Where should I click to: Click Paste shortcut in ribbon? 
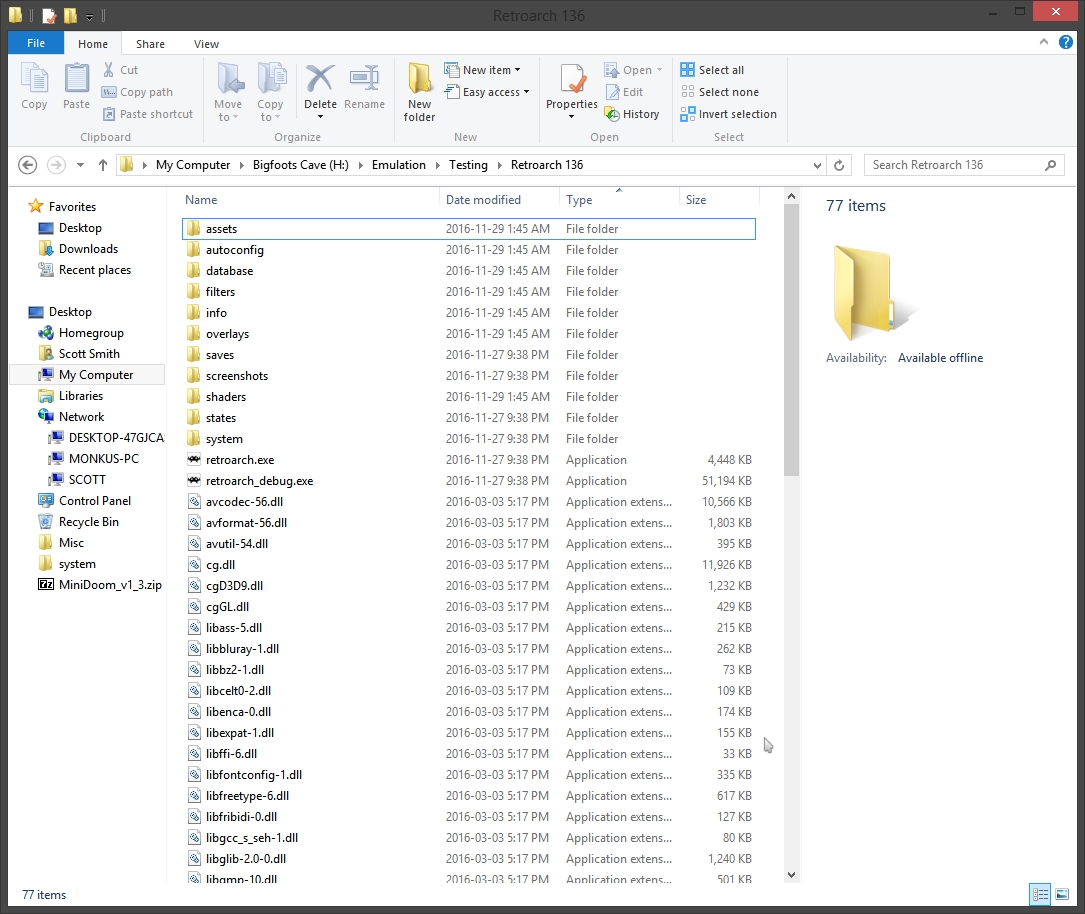point(147,114)
